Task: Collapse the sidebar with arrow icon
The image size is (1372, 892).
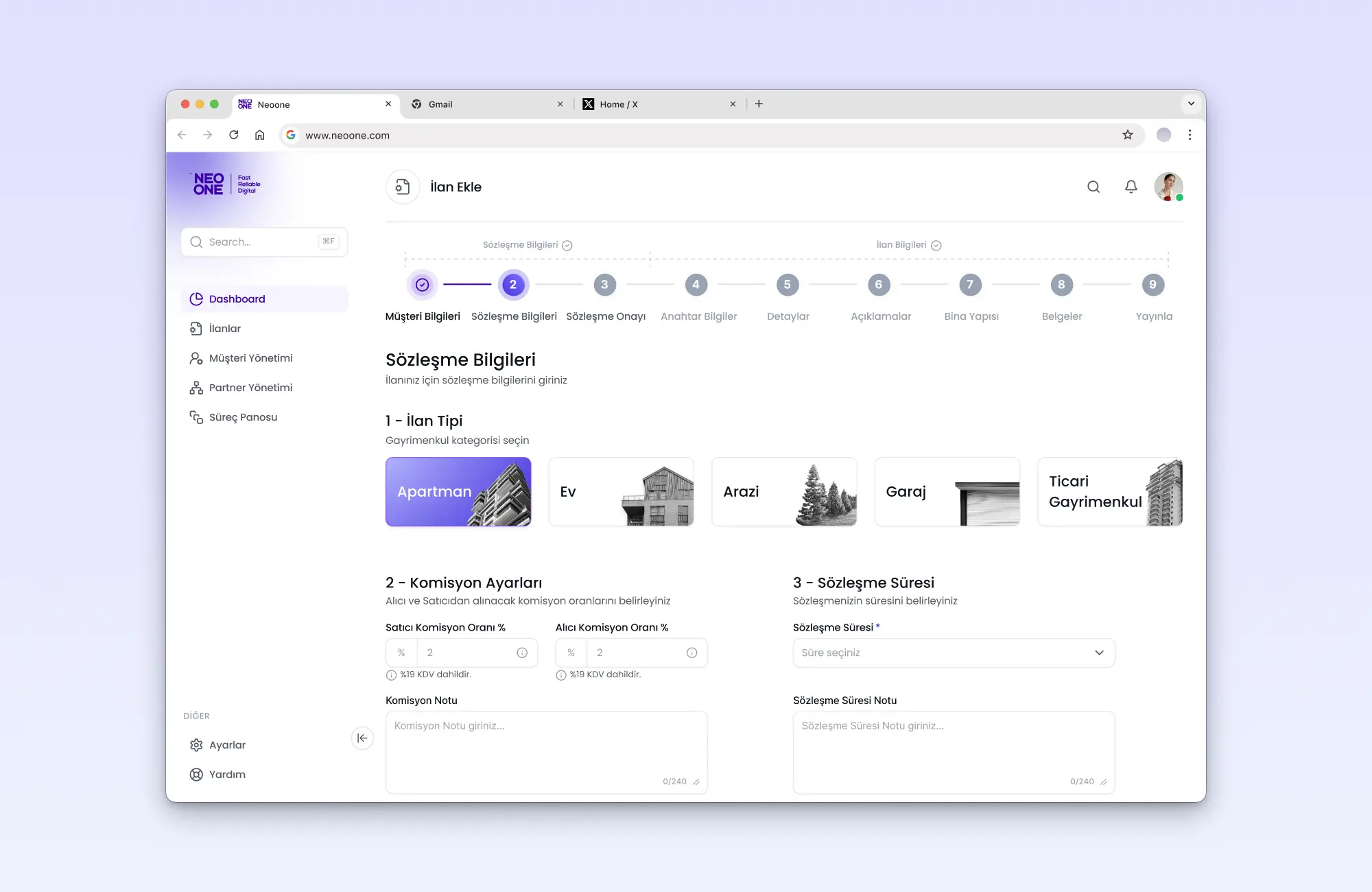Action: (x=362, y=738)
